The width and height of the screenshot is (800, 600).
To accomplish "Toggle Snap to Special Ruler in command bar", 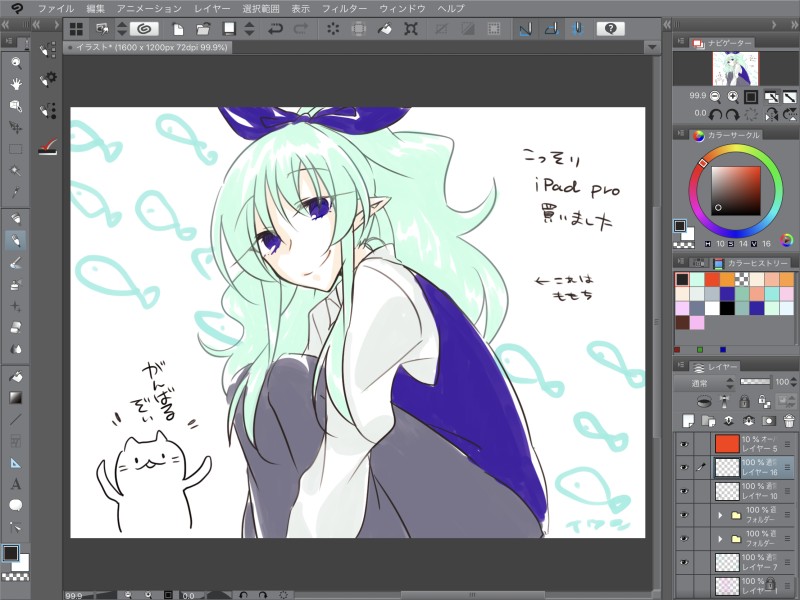I will (551, 29).
